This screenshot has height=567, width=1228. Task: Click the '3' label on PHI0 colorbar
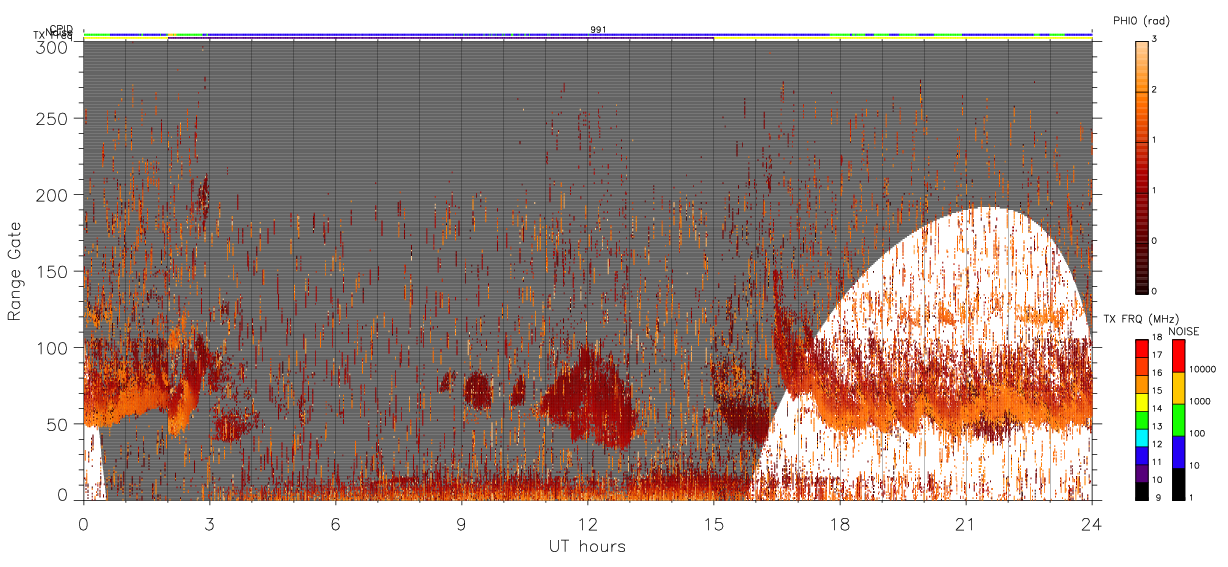1154,39
